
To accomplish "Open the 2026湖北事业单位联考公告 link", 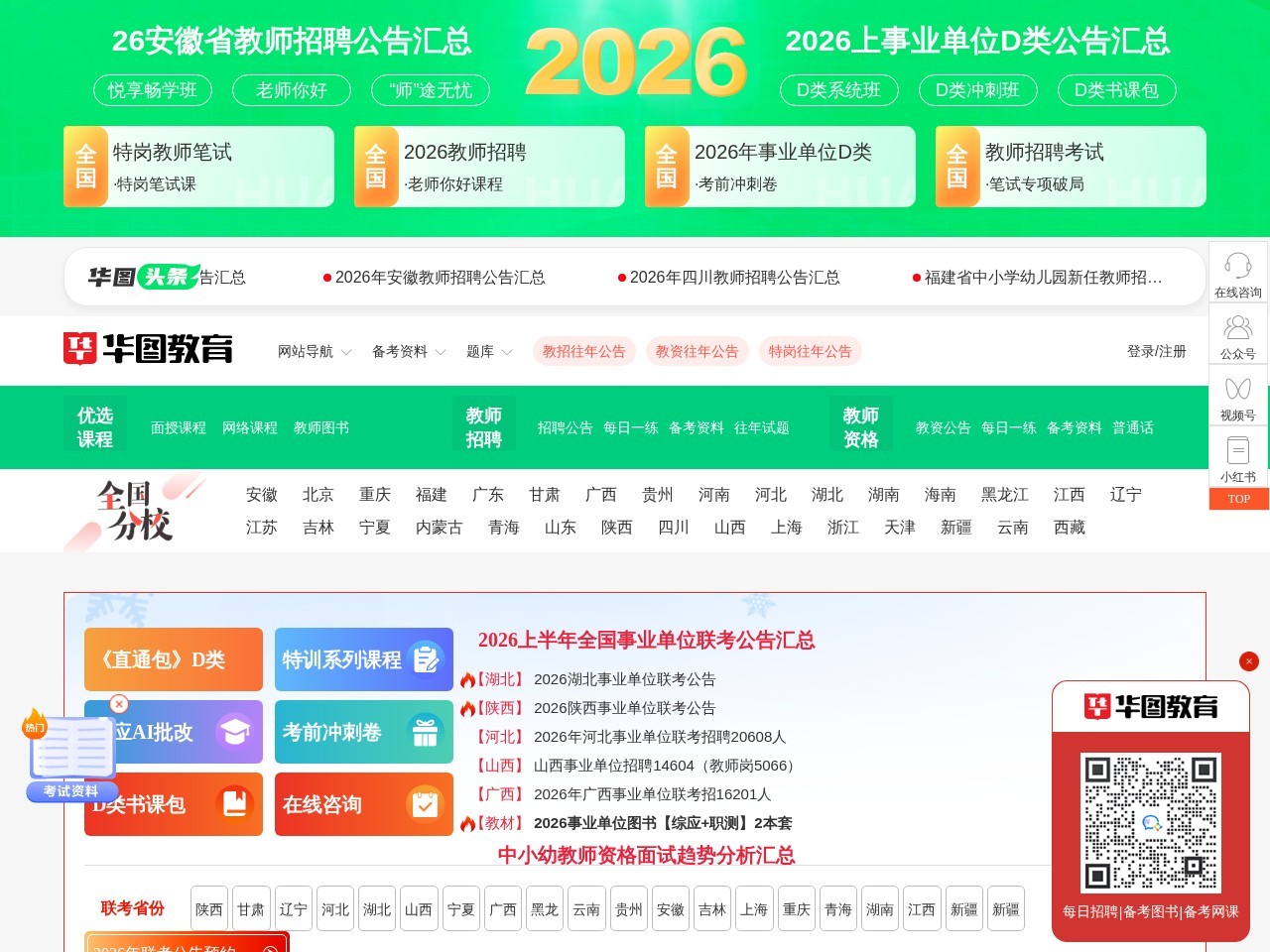I will (625, 679).
